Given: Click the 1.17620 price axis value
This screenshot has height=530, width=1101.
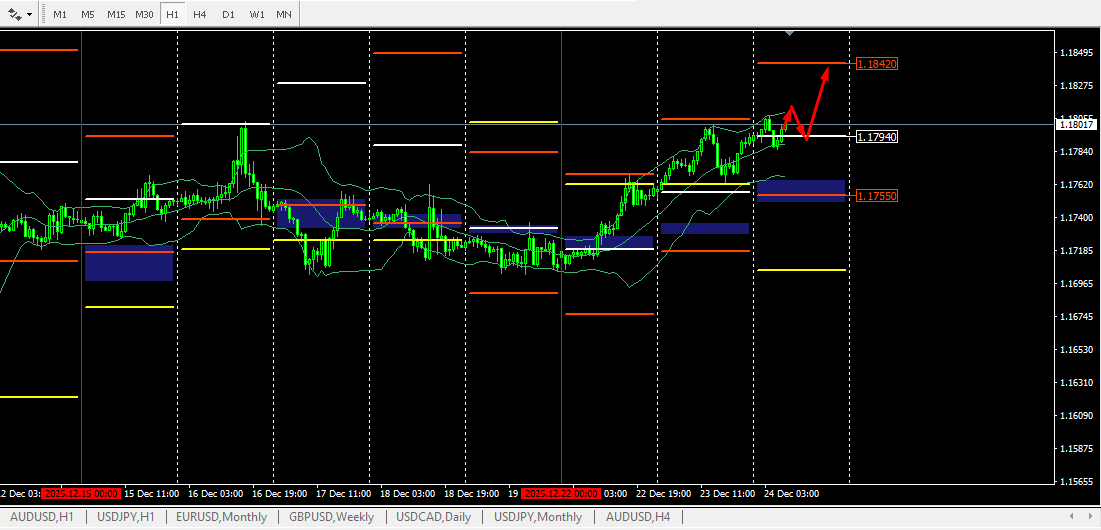Looking at the screenshot, I should pos(1076,185).
